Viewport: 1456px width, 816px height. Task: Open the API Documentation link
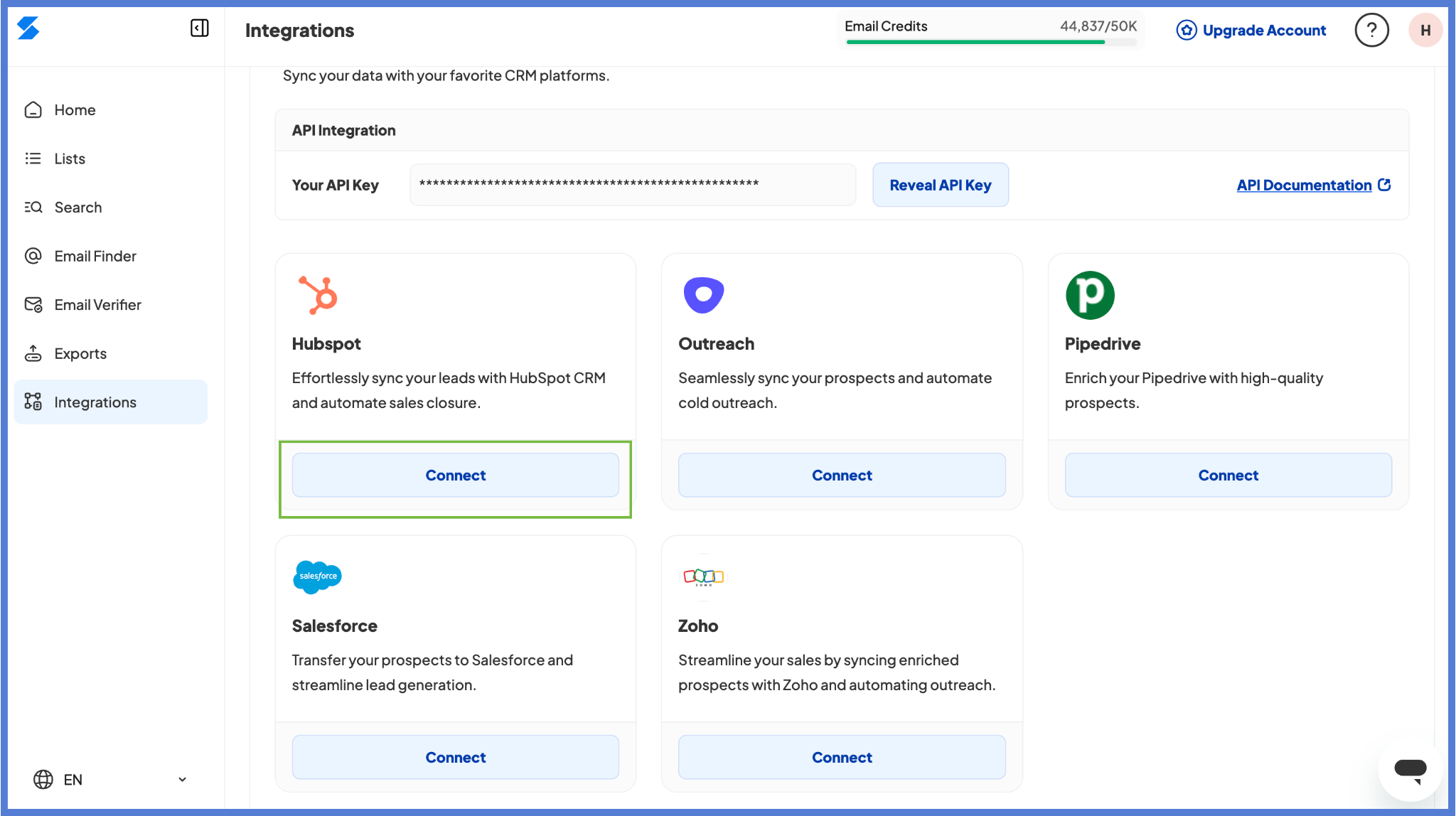(1304, 185)
